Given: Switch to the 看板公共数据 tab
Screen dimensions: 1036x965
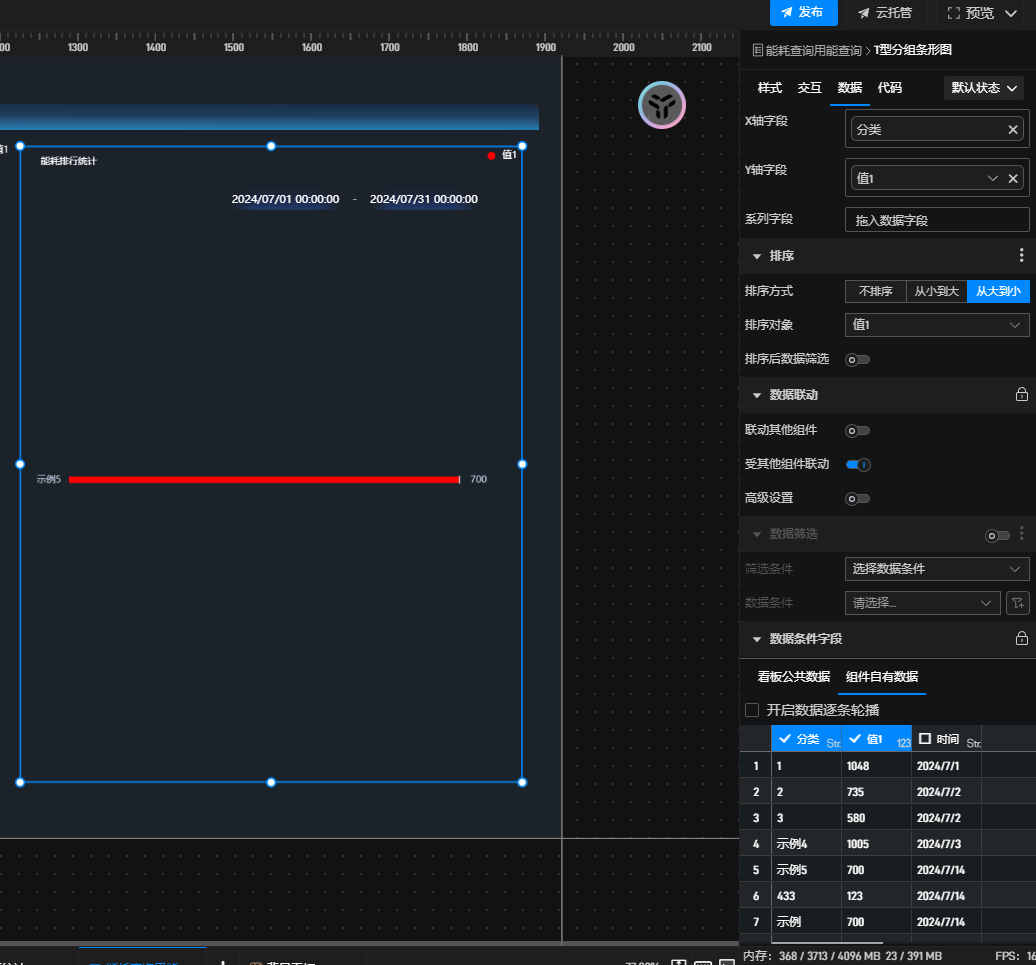Looking at the screenshot, I should click(793, 677).
